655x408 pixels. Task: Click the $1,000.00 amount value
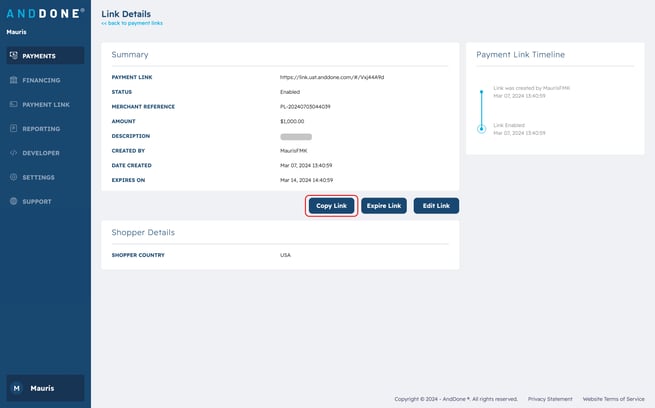[292, 122]
